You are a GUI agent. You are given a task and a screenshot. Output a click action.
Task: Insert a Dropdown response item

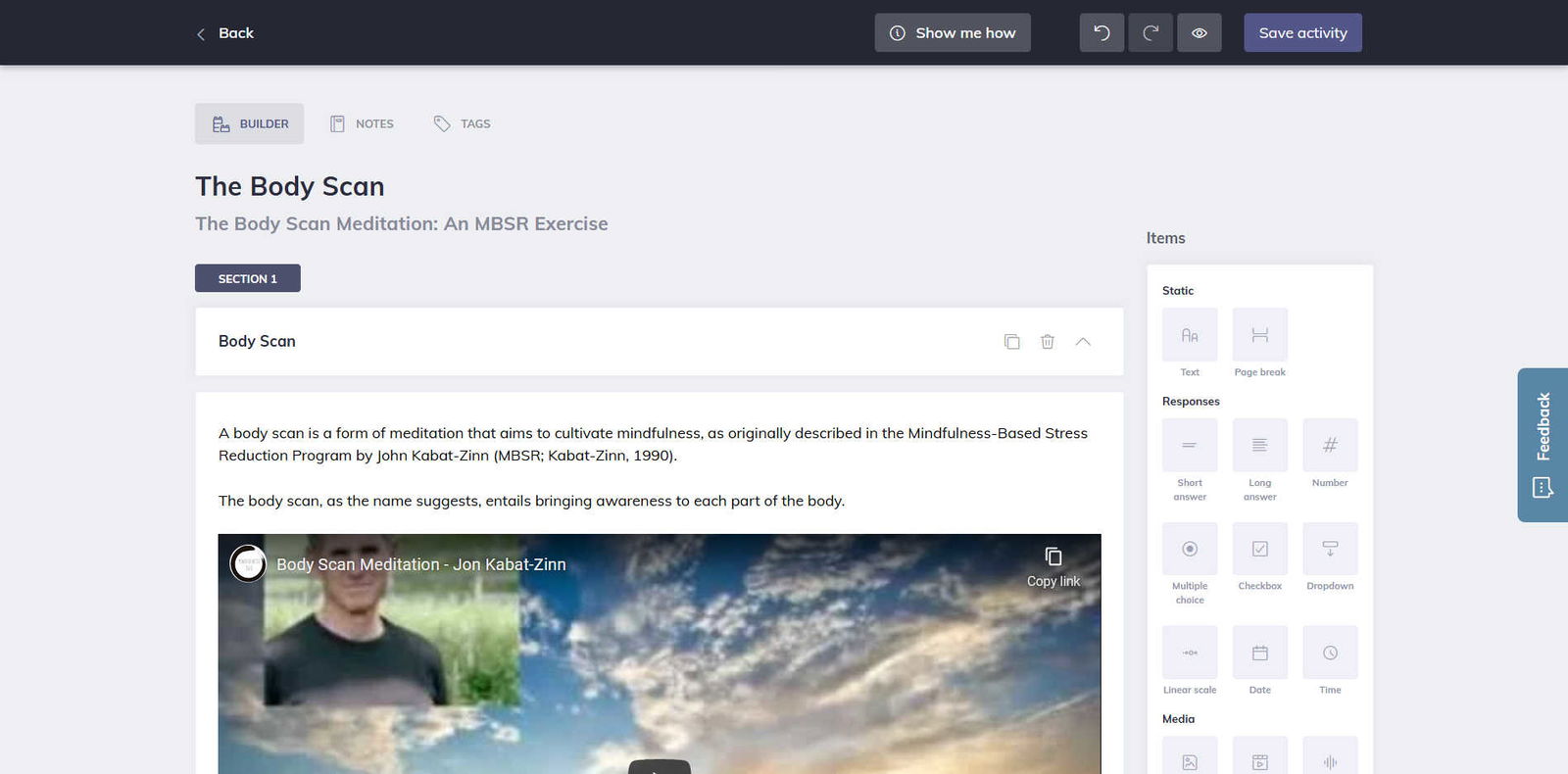coord(1330,550)
